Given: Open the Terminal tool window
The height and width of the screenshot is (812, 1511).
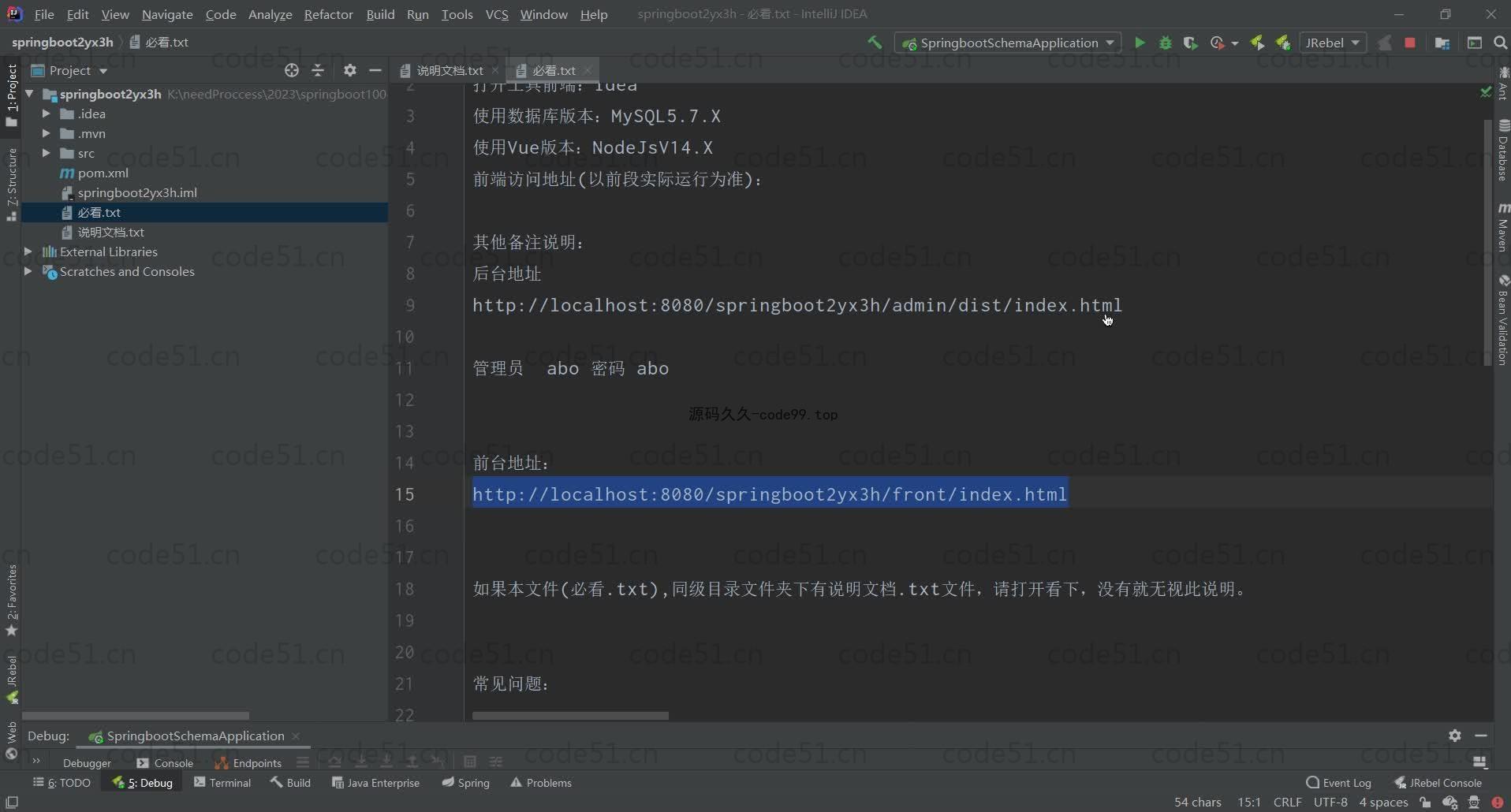Looking at the screenshot, I should point(222,783).
